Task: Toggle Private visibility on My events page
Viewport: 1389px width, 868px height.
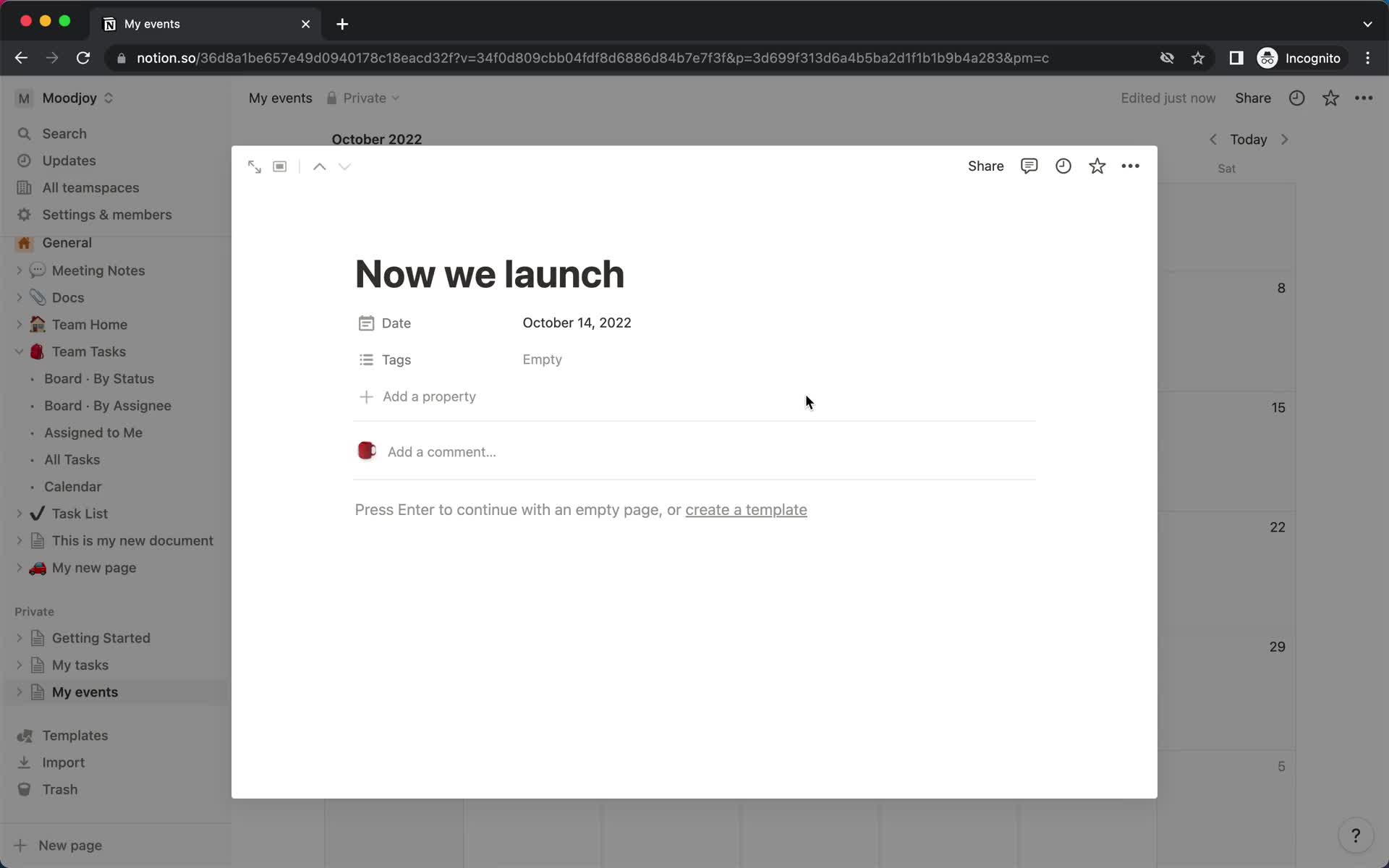Action: tap(362, 98)
